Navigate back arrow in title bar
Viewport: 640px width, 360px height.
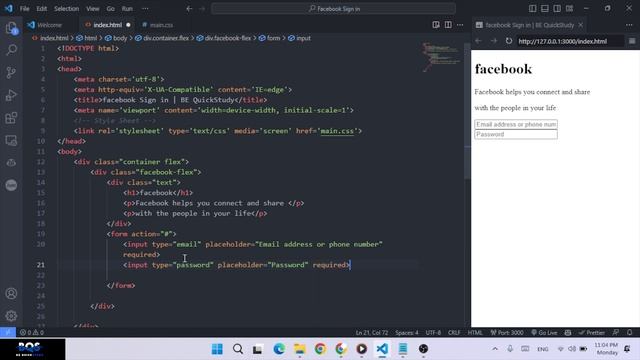(189, 9)
